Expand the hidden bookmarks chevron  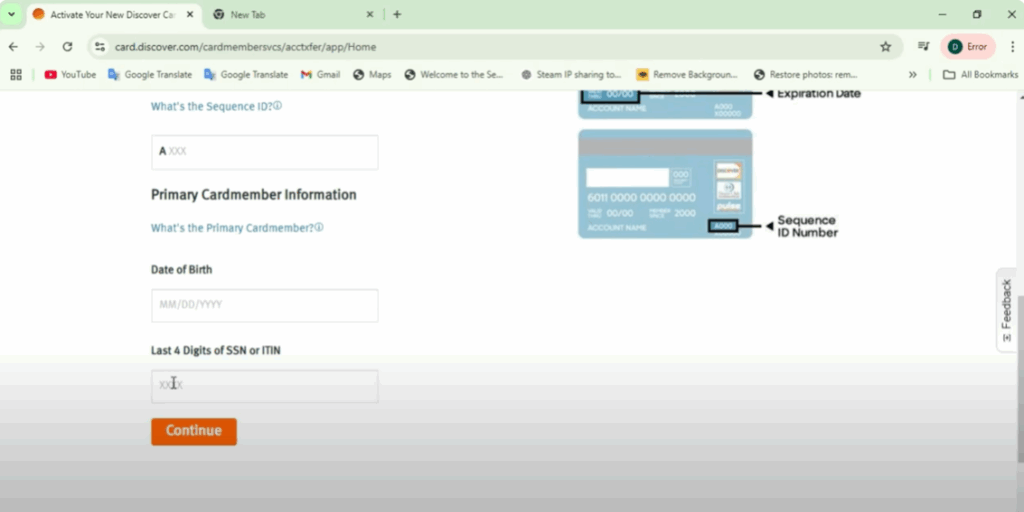coord(912,74)
